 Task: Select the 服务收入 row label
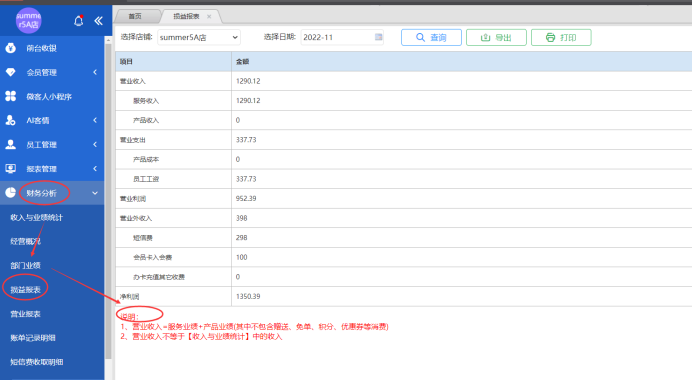[146, 101]
